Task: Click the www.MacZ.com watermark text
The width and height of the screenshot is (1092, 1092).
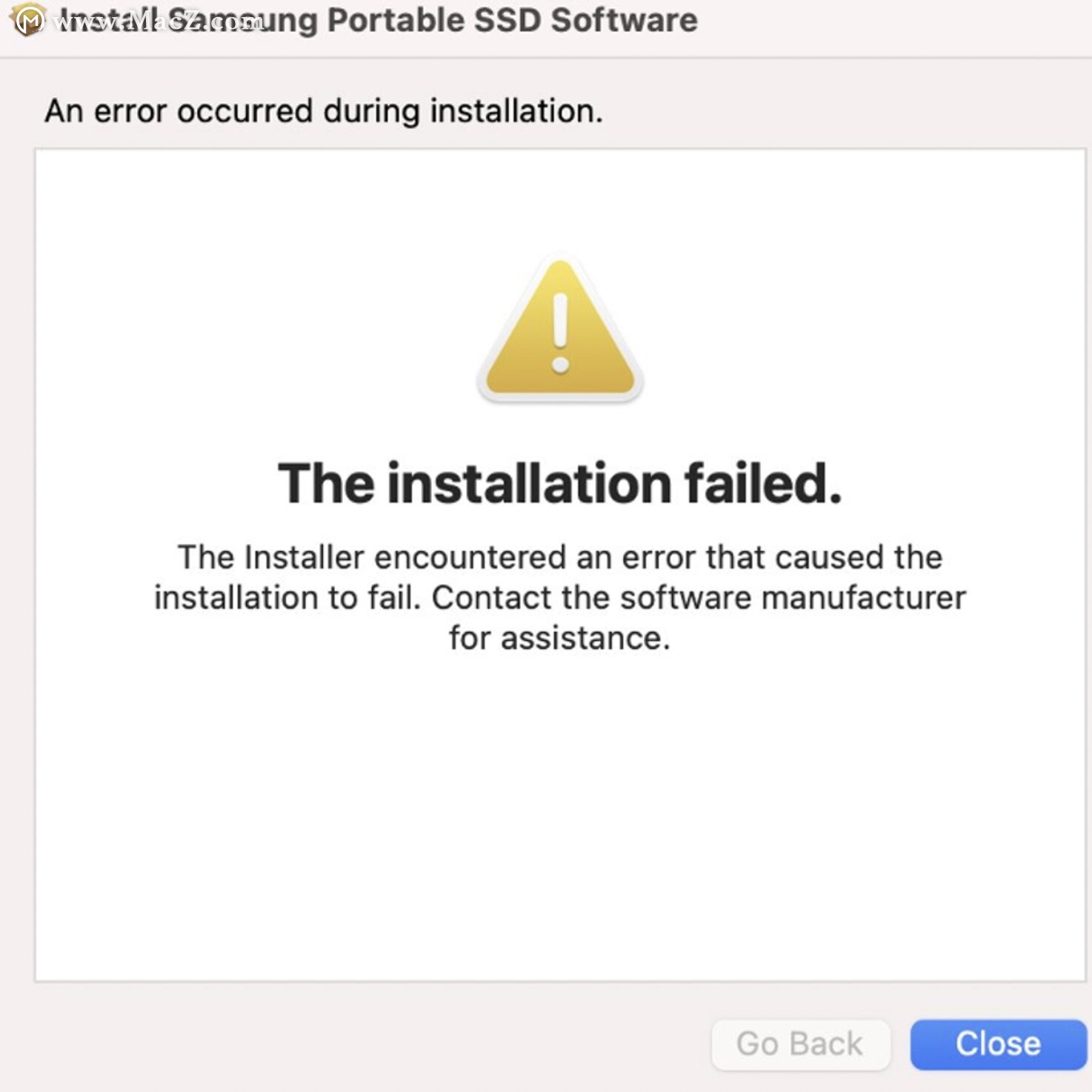Action: click(159, 21)
